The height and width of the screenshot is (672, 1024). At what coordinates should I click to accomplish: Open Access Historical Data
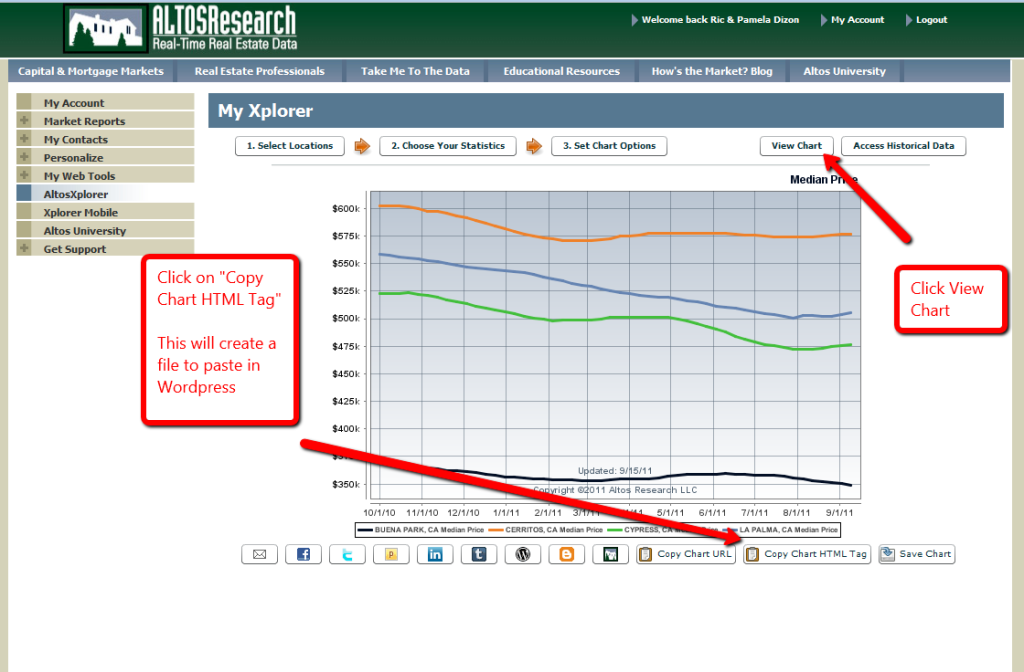[903, 146]
